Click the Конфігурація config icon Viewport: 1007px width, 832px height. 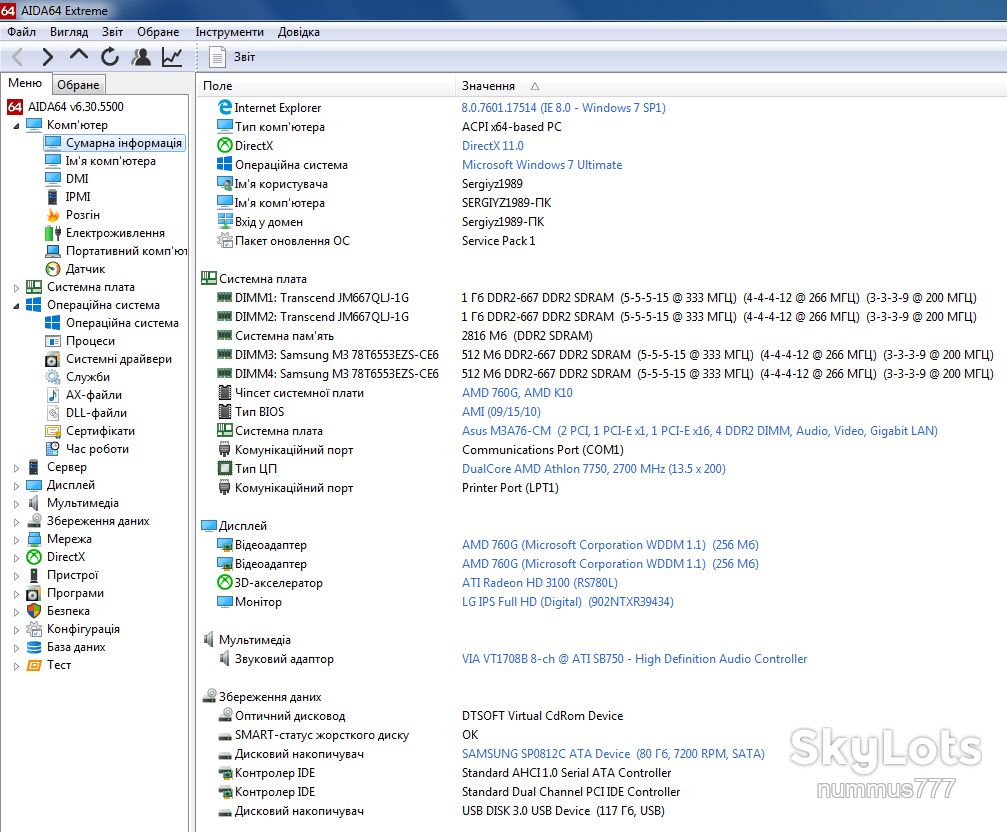(x=34, y=629)
